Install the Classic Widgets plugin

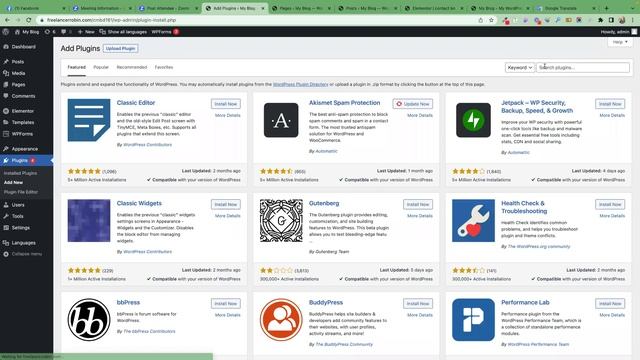tap(226, 204)
